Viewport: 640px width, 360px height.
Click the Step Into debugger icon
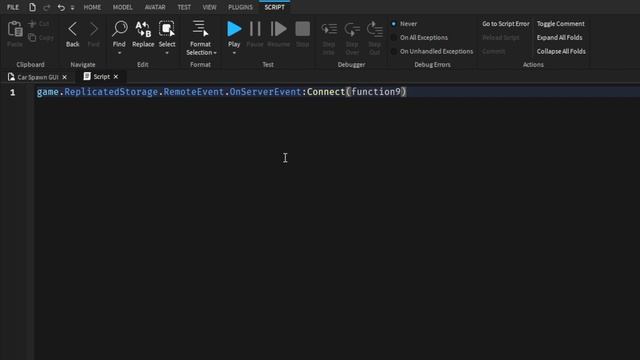click(x=329, y=29)
